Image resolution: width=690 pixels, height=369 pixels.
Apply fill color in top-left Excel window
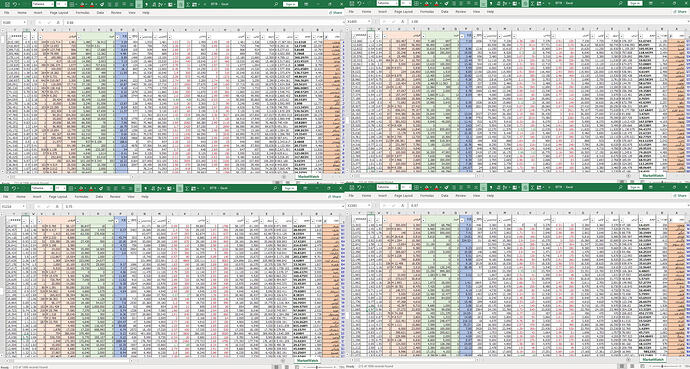pos(82,4)
